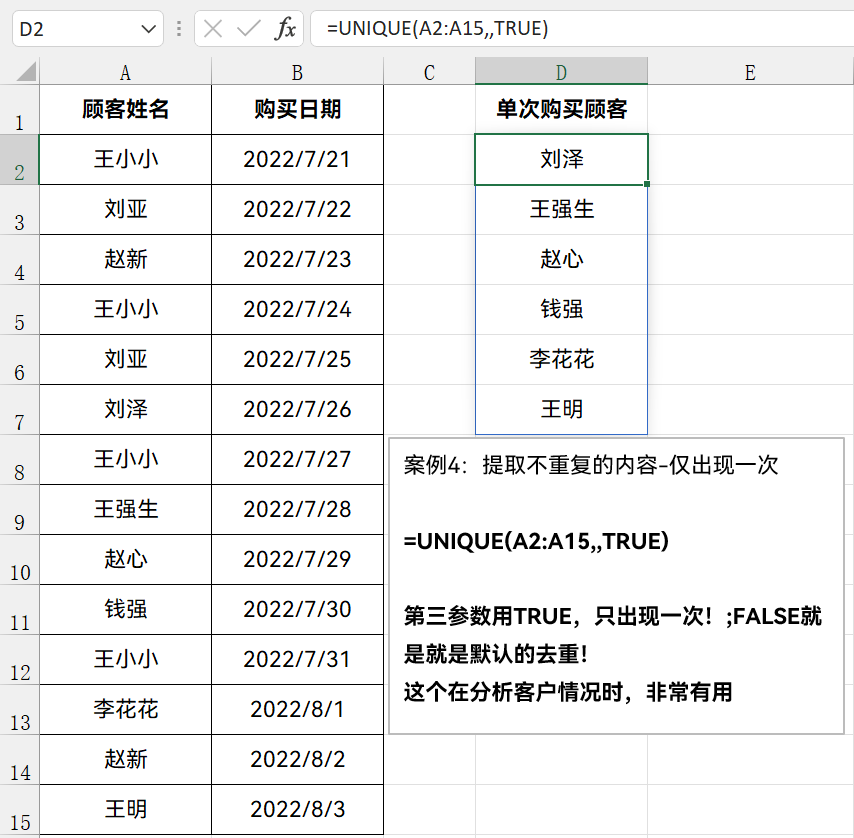Viewport: 854px width, 838px height.
Task: Select row 13 header
Action: [20, 709]
